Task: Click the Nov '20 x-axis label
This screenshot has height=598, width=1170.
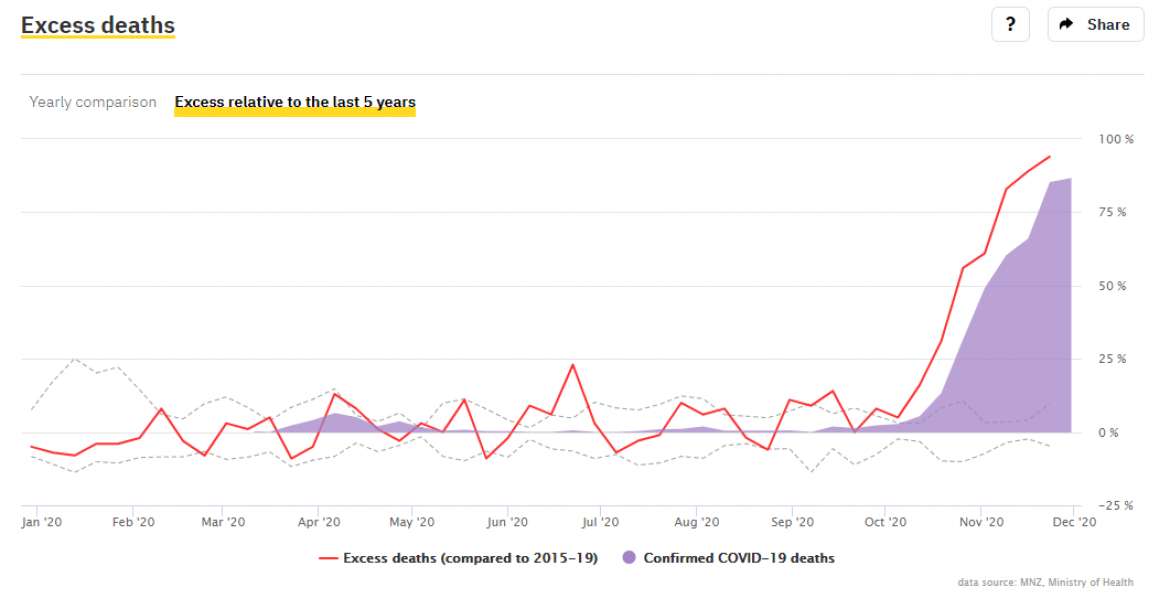Action: click(981, 522)
